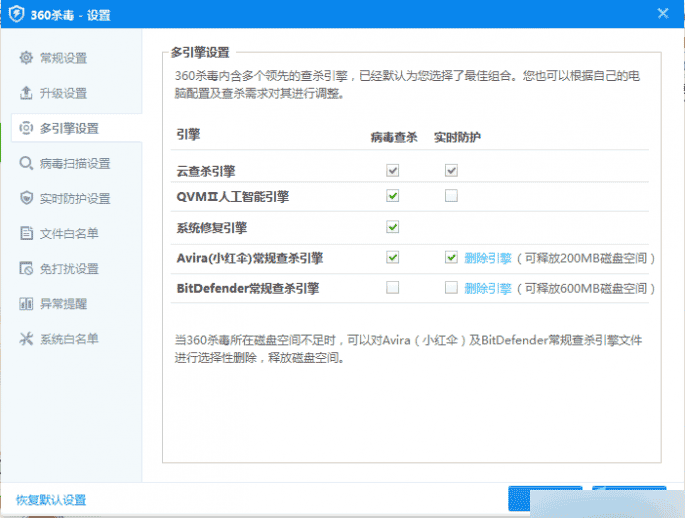Open the 病毒扫描设置 tab

[x=74, y=163]
